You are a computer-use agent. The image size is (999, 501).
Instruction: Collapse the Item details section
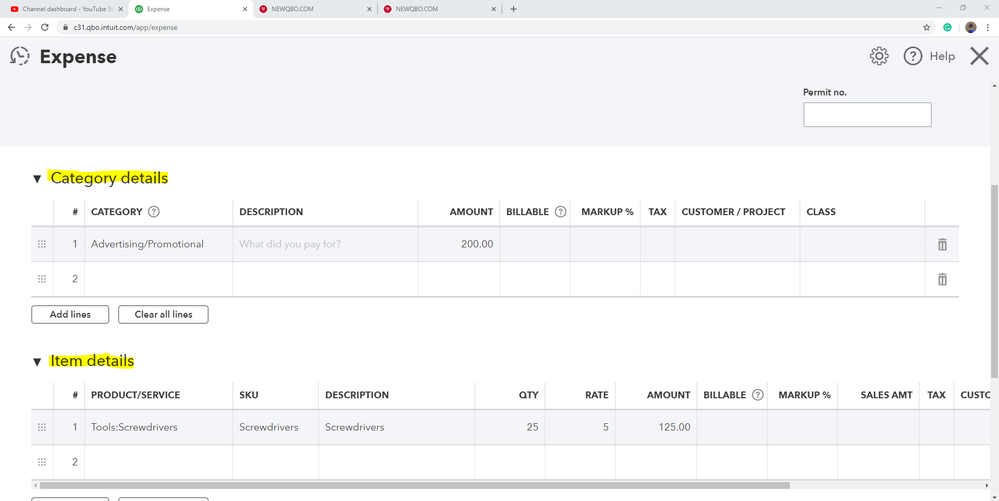pos(37,361)
